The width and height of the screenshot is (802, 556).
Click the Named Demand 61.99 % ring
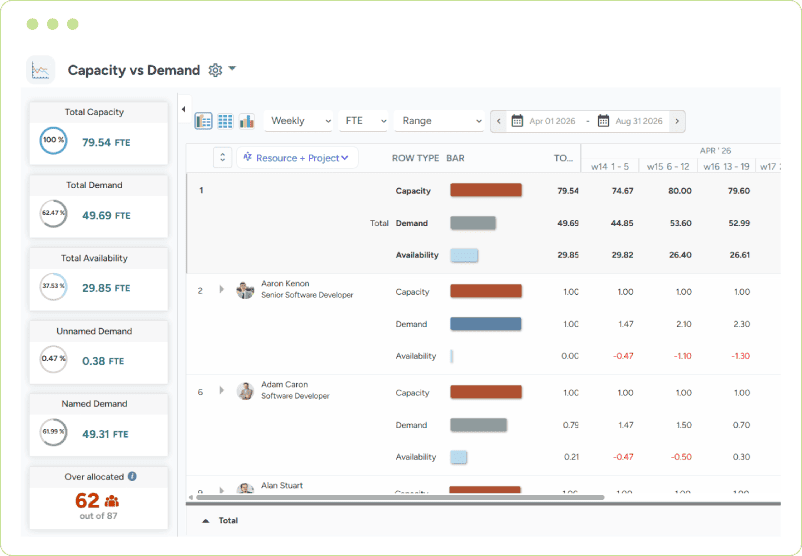pyautogui.click(x=53, y=432)
